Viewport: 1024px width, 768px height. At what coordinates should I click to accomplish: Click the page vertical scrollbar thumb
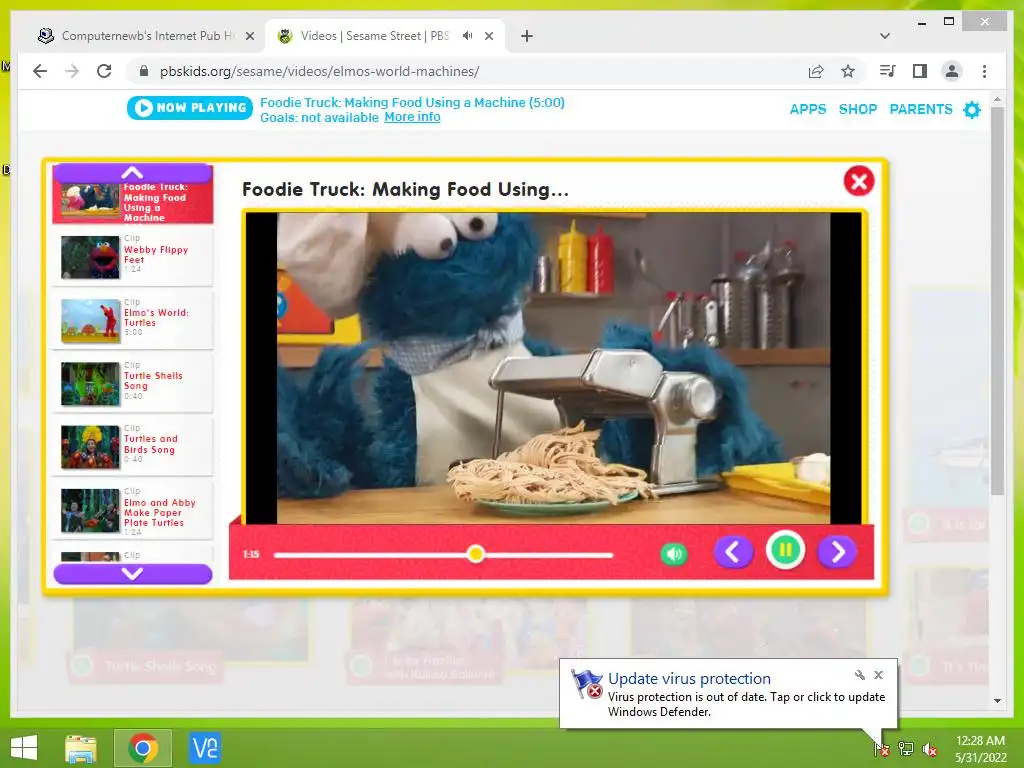pos(997,300)
